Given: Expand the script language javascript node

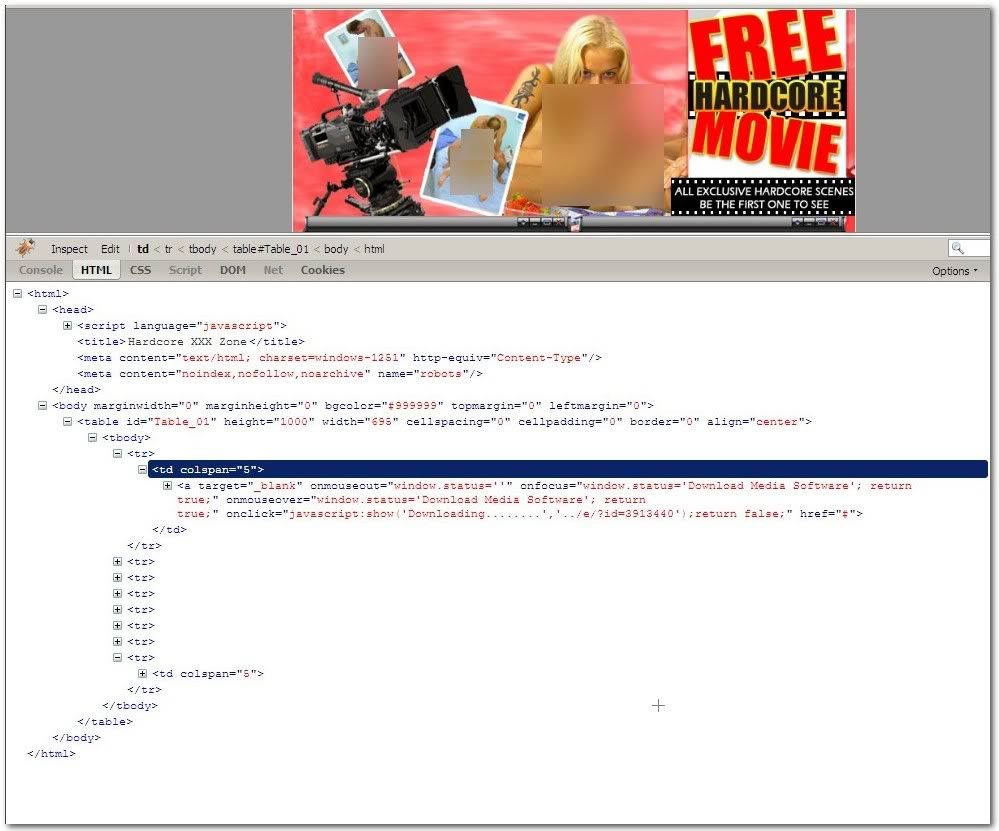Looking at the screenshot, I should point(67,325).
